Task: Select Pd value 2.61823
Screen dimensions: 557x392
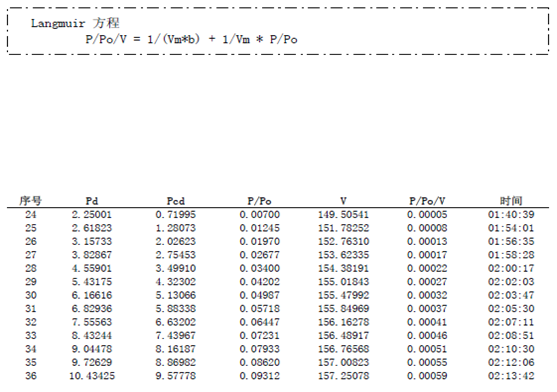Action: click(92, 228)
